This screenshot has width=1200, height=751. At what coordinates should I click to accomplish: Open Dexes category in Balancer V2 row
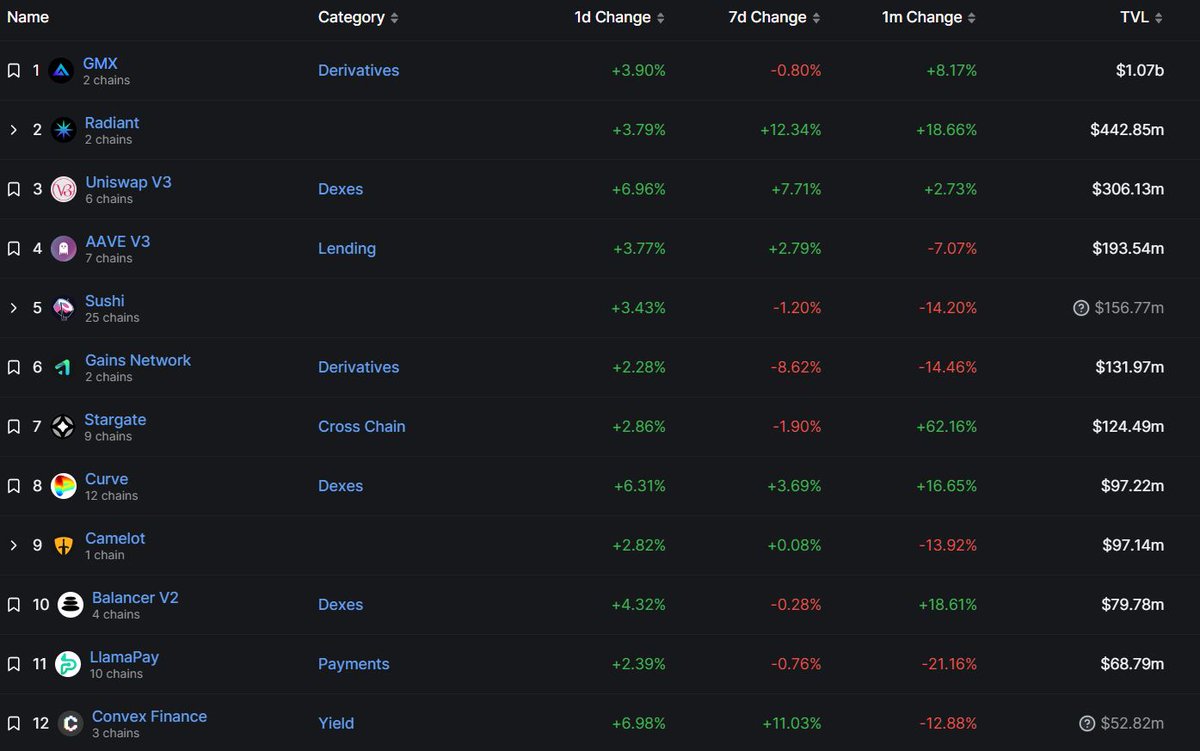pyautogui.click(x=340, y=604)
